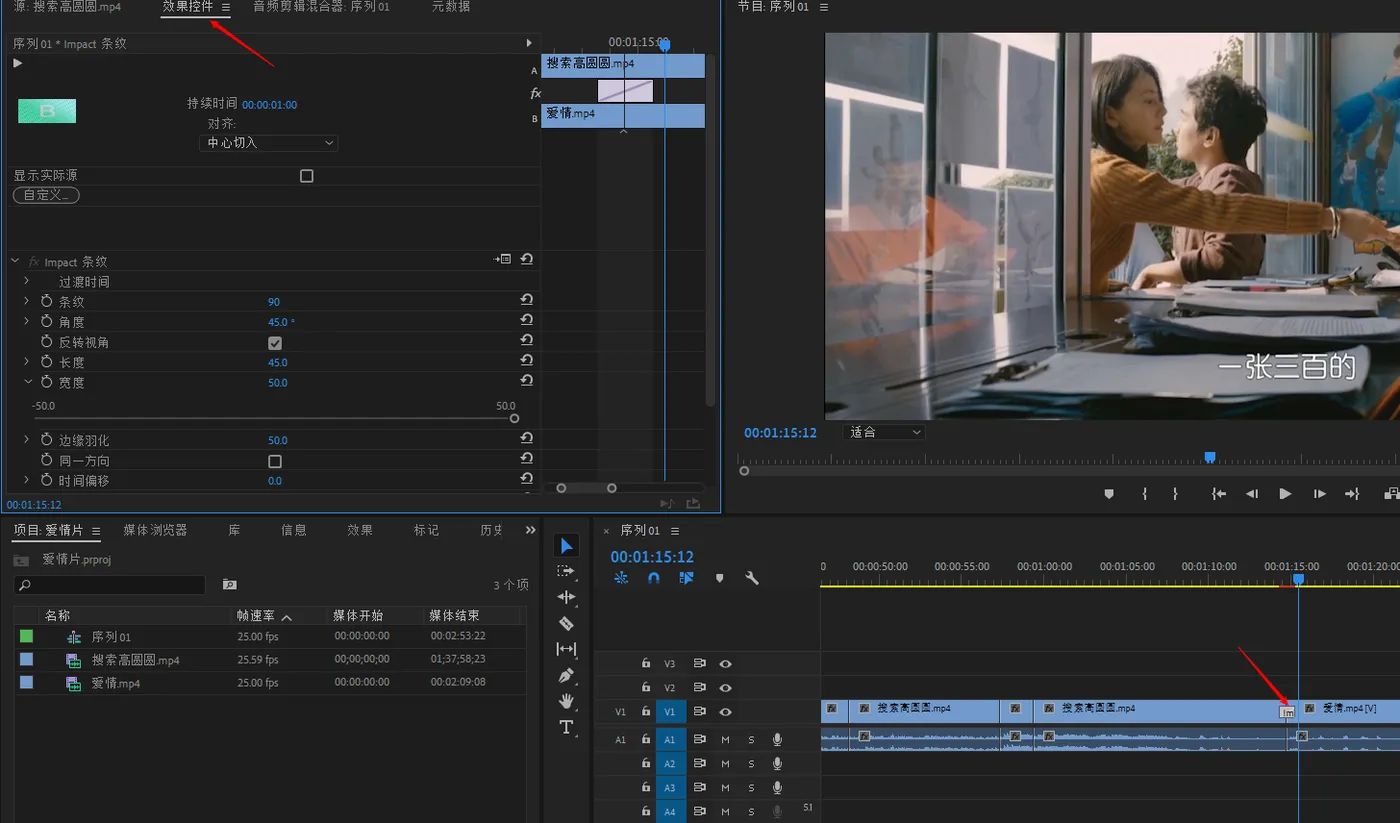Hide track V1 output eye
The height and width of the screenshot is (823, 1400).
725,711
